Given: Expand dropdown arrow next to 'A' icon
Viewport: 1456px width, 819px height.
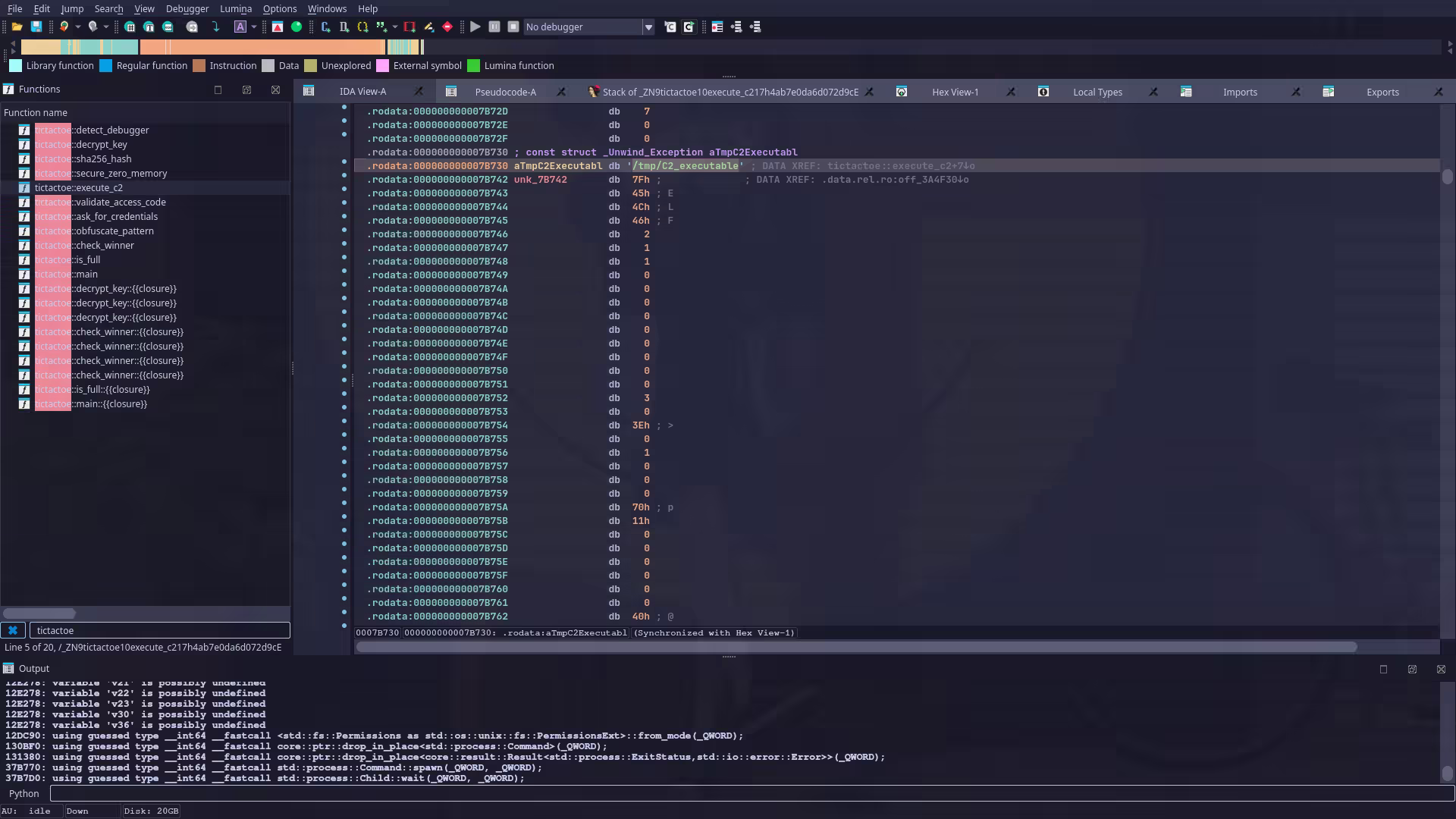Looking at the screenshot, I should (254, 27).
